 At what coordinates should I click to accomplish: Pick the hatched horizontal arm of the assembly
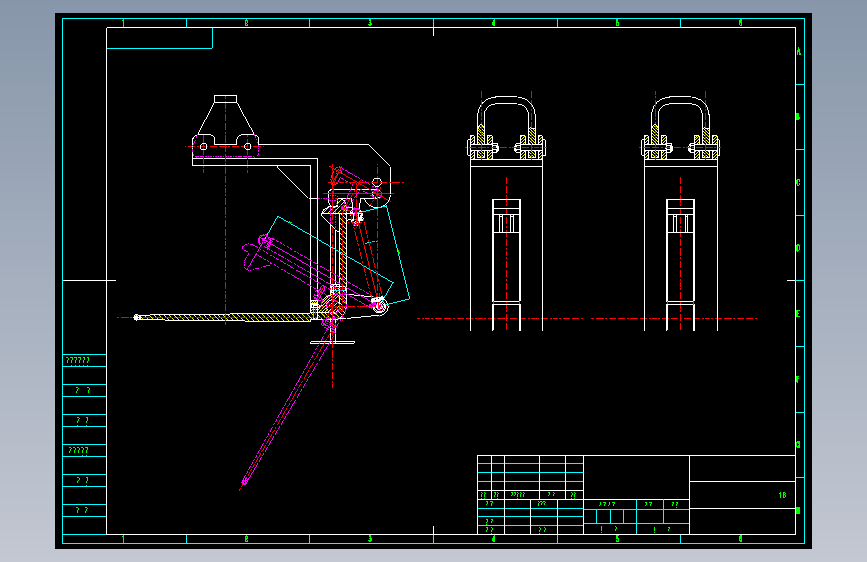click(x=224, y=317)
